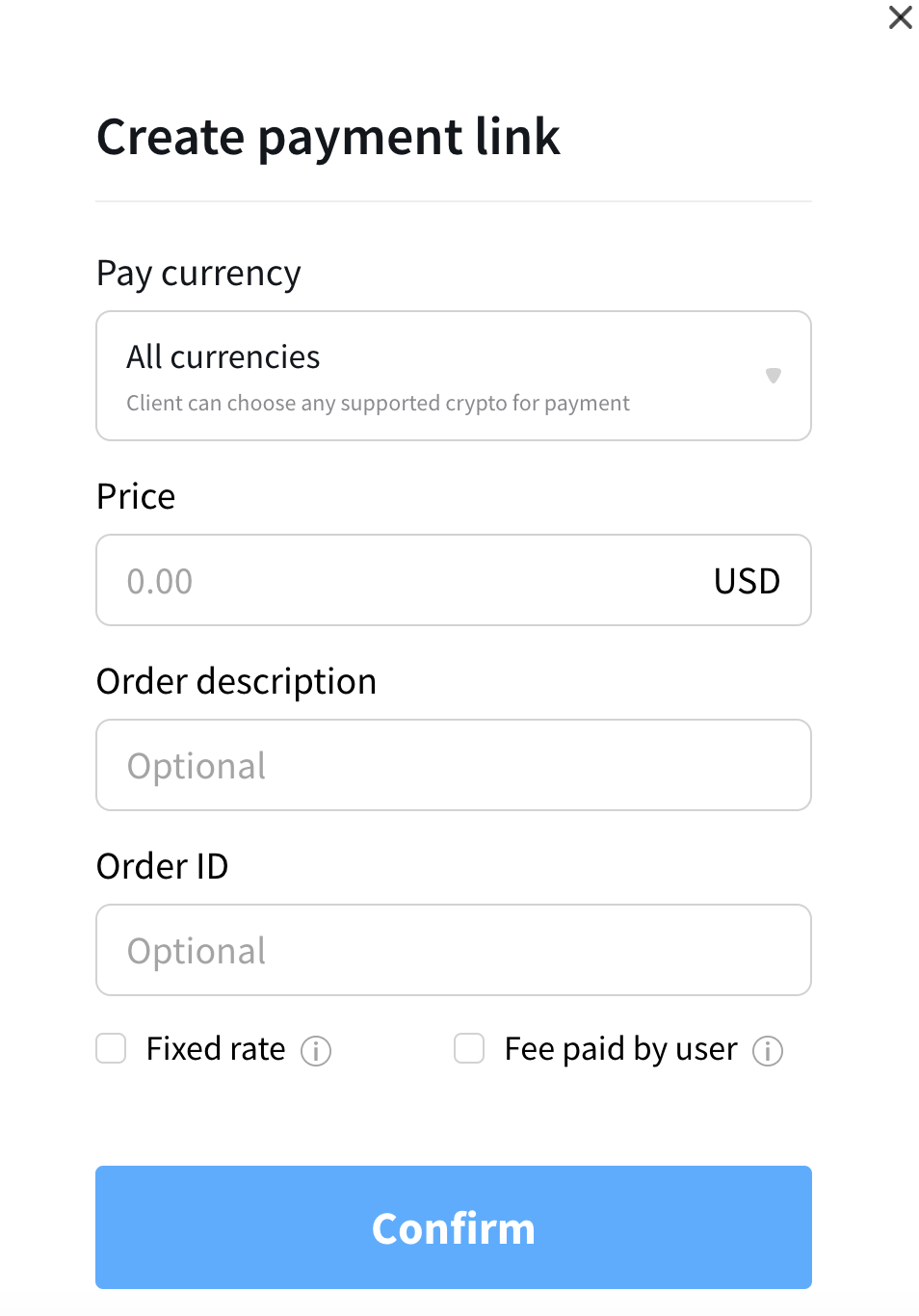
Task: Click the Create payment link heading
Action: coord(328,137)
